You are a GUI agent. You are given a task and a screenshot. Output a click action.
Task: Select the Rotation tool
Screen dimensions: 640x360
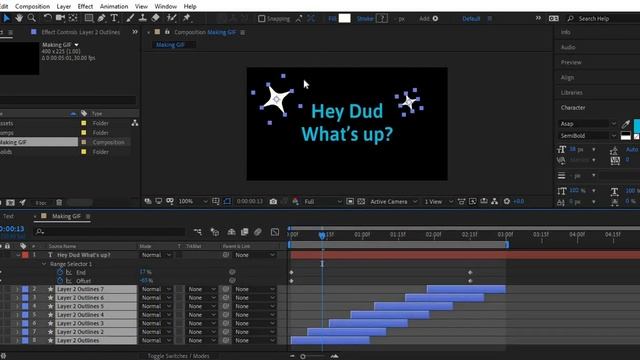[x=48, y=18]
